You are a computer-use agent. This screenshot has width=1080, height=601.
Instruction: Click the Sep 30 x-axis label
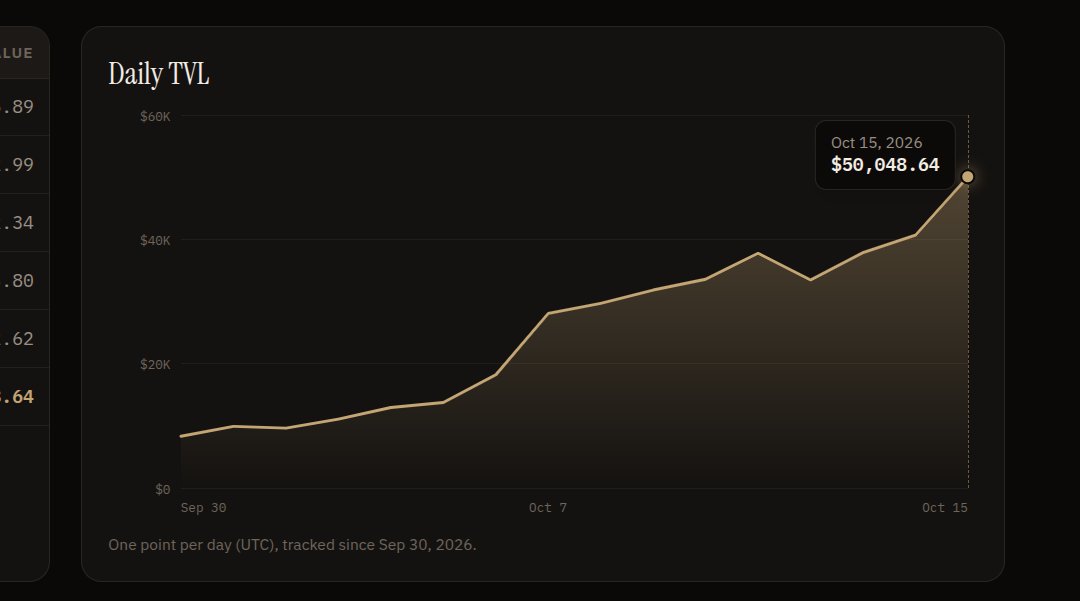(203, 507)
